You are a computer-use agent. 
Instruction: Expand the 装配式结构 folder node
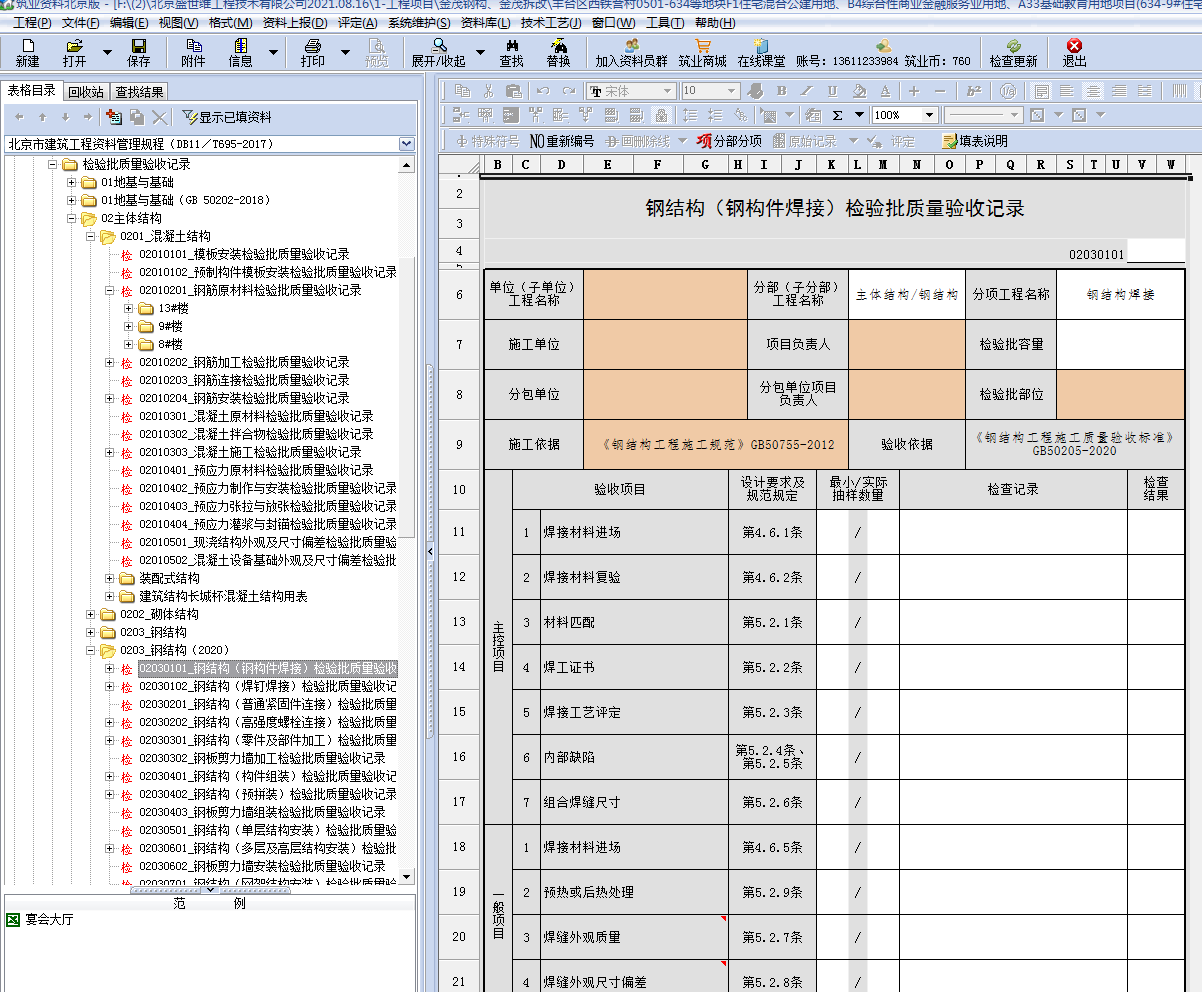tap(110, 578)
